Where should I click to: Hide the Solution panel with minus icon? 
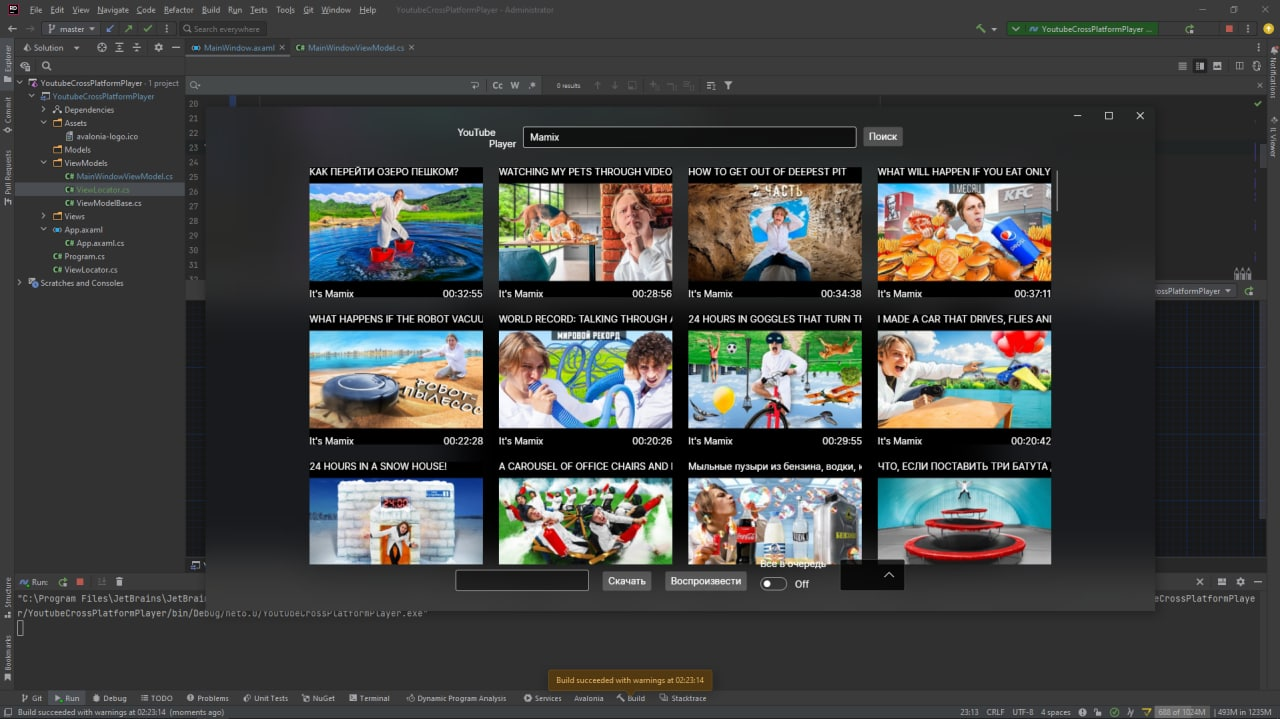(x=175, y=47)
